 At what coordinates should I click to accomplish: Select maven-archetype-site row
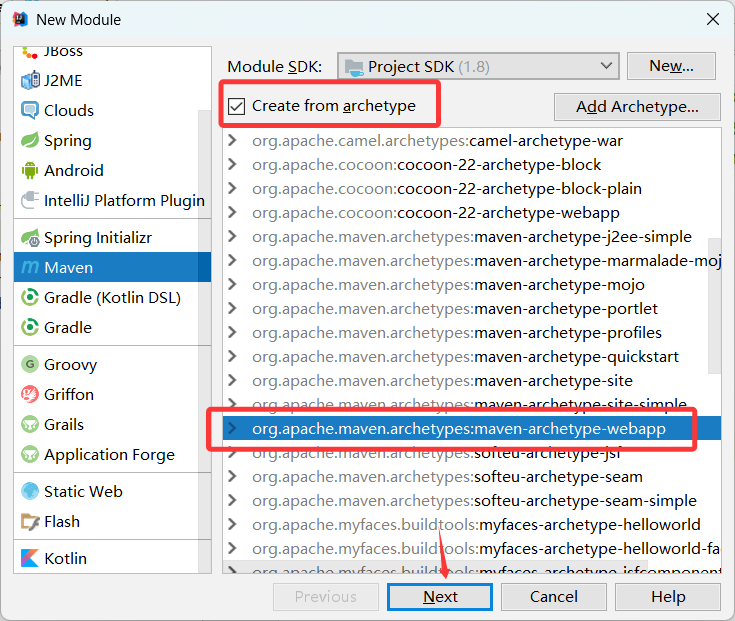472,380
